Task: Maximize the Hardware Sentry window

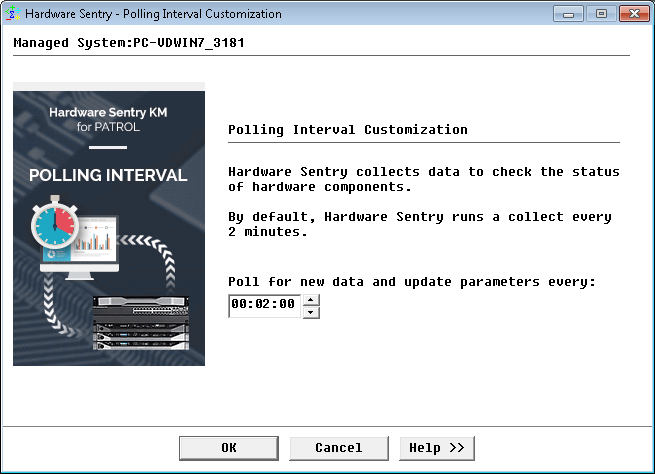Action: tap(601, 14)
